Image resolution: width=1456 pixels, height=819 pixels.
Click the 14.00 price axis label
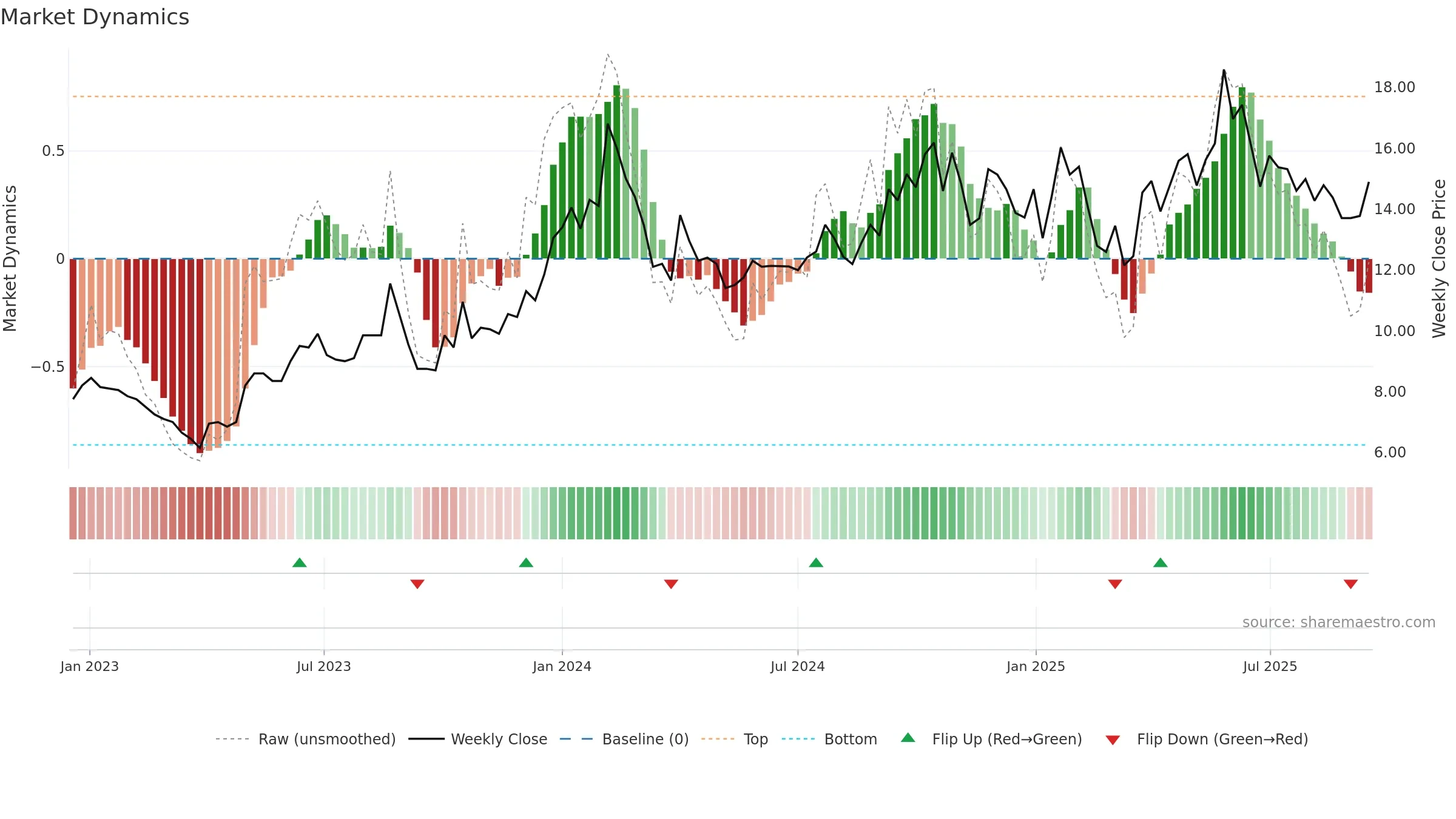[x=1395, y=209]
